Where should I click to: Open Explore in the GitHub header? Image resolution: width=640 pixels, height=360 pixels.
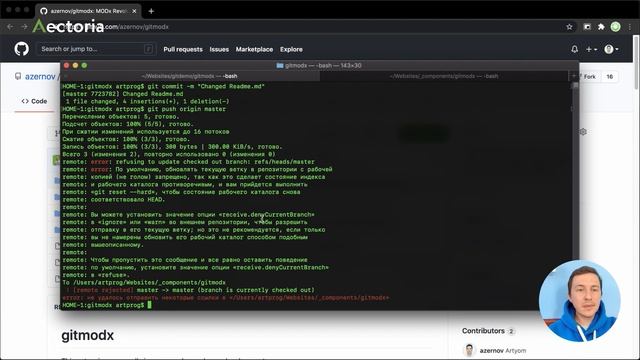tap(291, 49)
